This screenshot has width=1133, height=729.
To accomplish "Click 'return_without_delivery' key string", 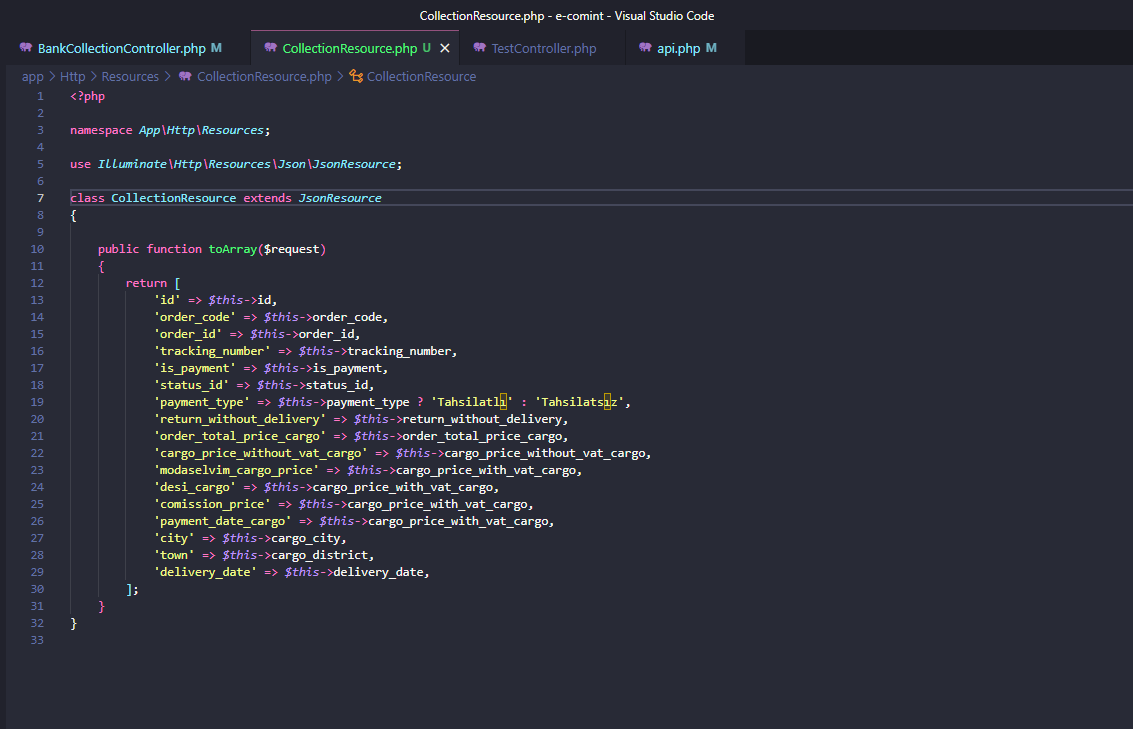I will 240,419.
